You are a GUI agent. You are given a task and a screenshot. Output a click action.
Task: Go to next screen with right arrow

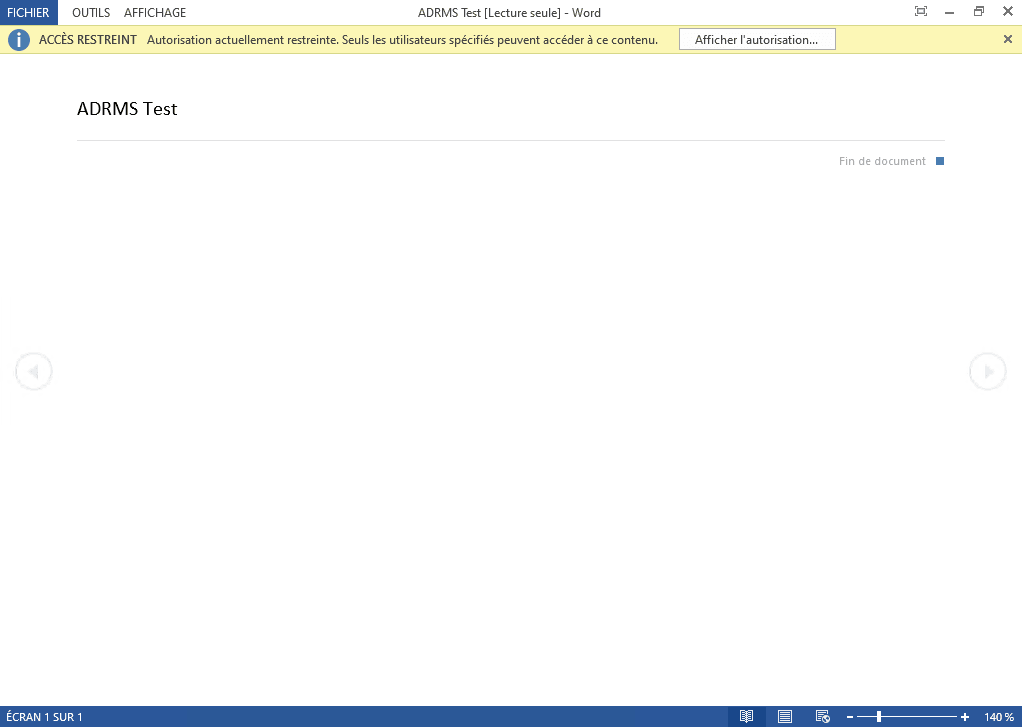(988, 372)
